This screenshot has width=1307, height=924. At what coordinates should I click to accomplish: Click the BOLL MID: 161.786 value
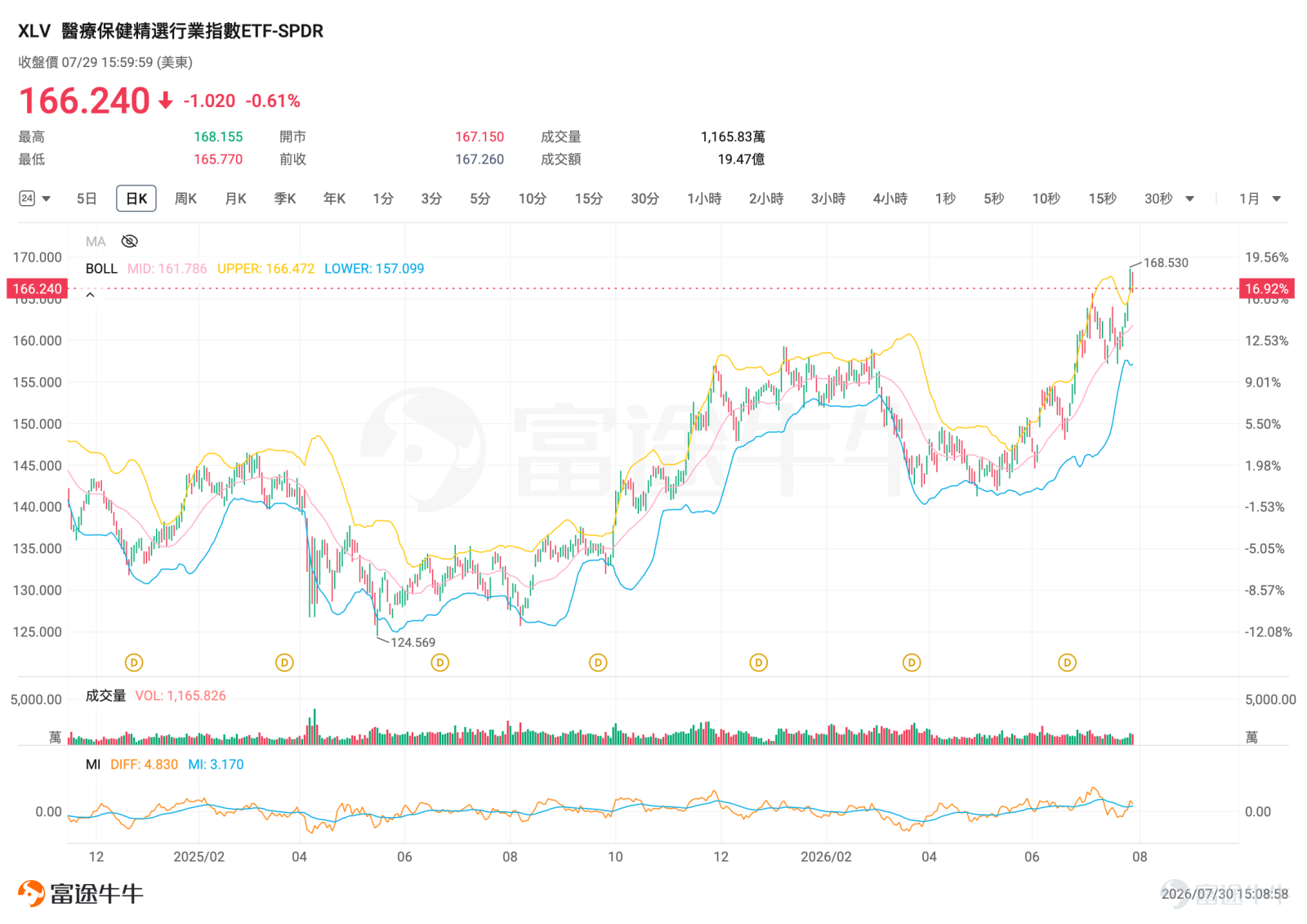[167, 269]
